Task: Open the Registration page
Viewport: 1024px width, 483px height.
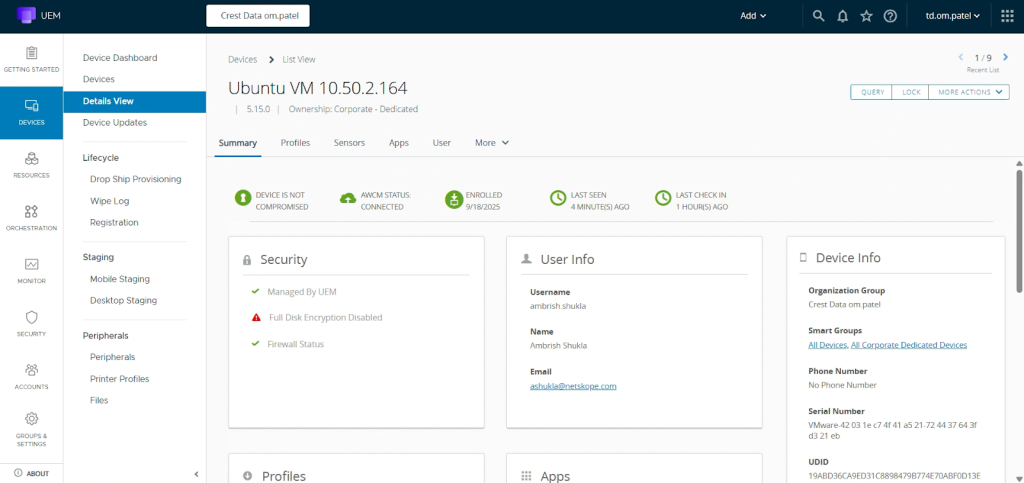Action: 114,222
